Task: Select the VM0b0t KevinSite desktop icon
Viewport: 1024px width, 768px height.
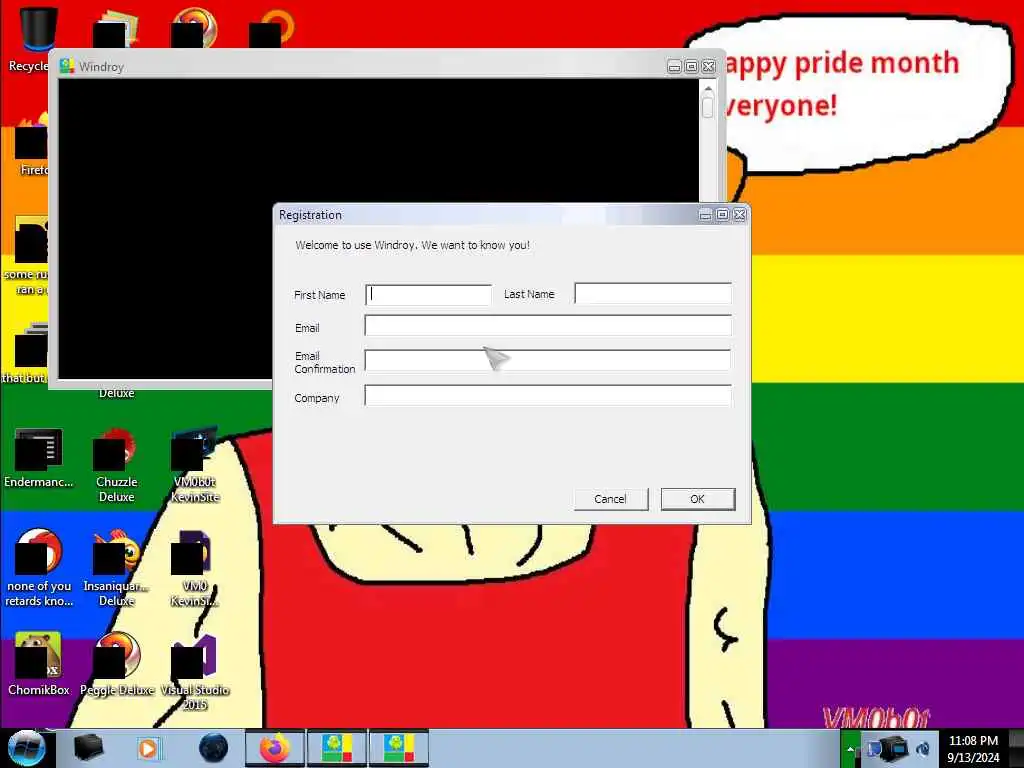Action: pos(195,464)
